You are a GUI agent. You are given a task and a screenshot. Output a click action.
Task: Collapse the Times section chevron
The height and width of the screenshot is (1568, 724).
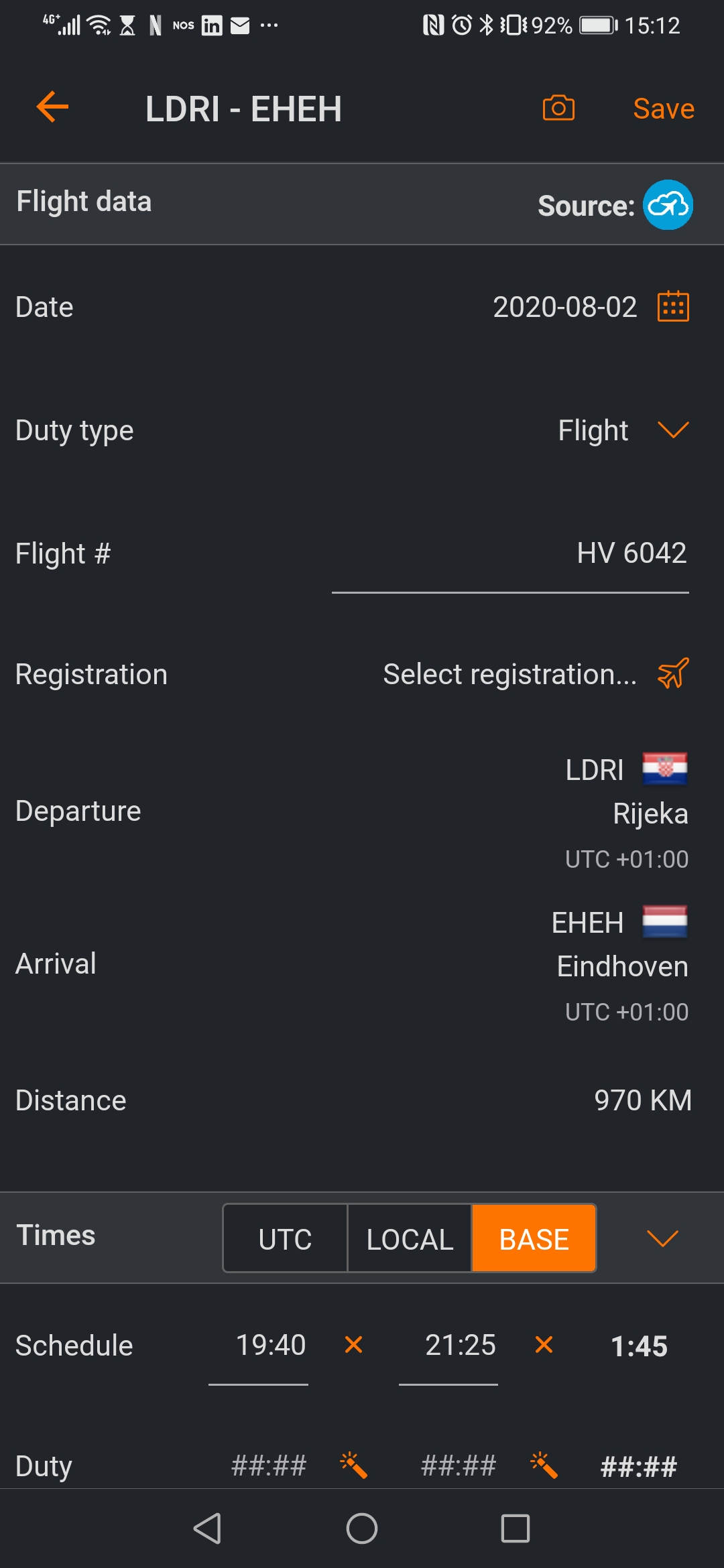(662, 1238)
